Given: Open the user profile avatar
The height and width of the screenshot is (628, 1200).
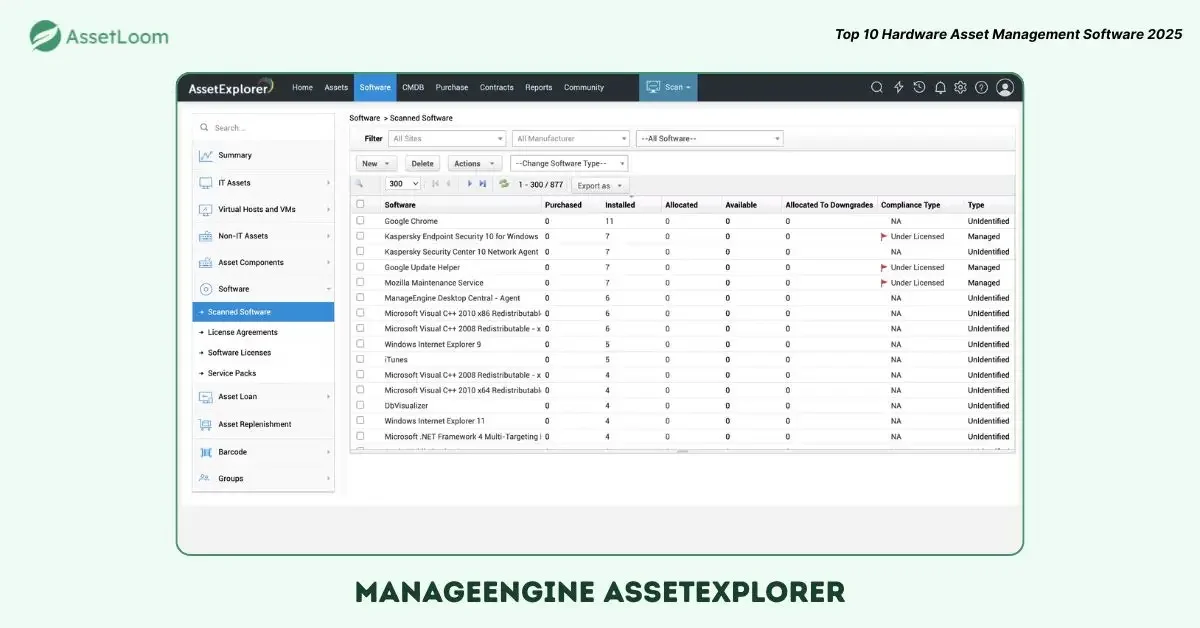Looking at the screenshot, I should coord(1005,88).
